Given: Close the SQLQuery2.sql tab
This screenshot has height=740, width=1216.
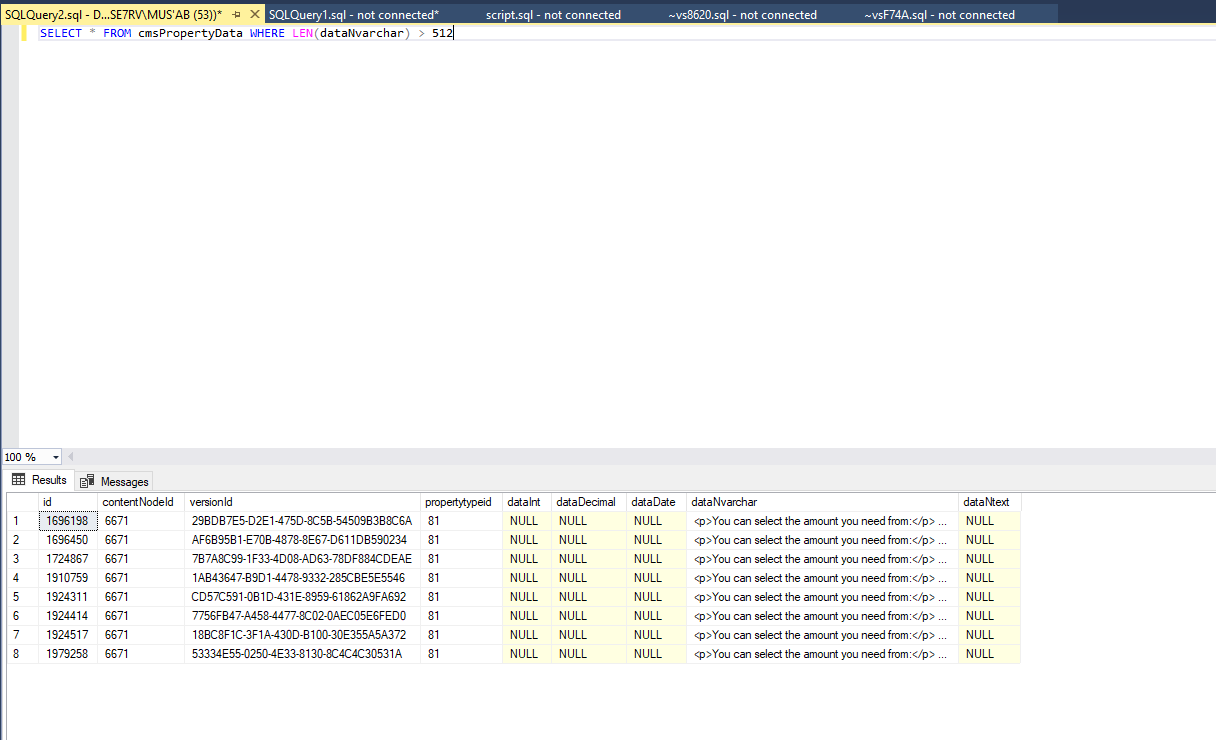Looking at the screenshot, I should click(x=254, y=15).
